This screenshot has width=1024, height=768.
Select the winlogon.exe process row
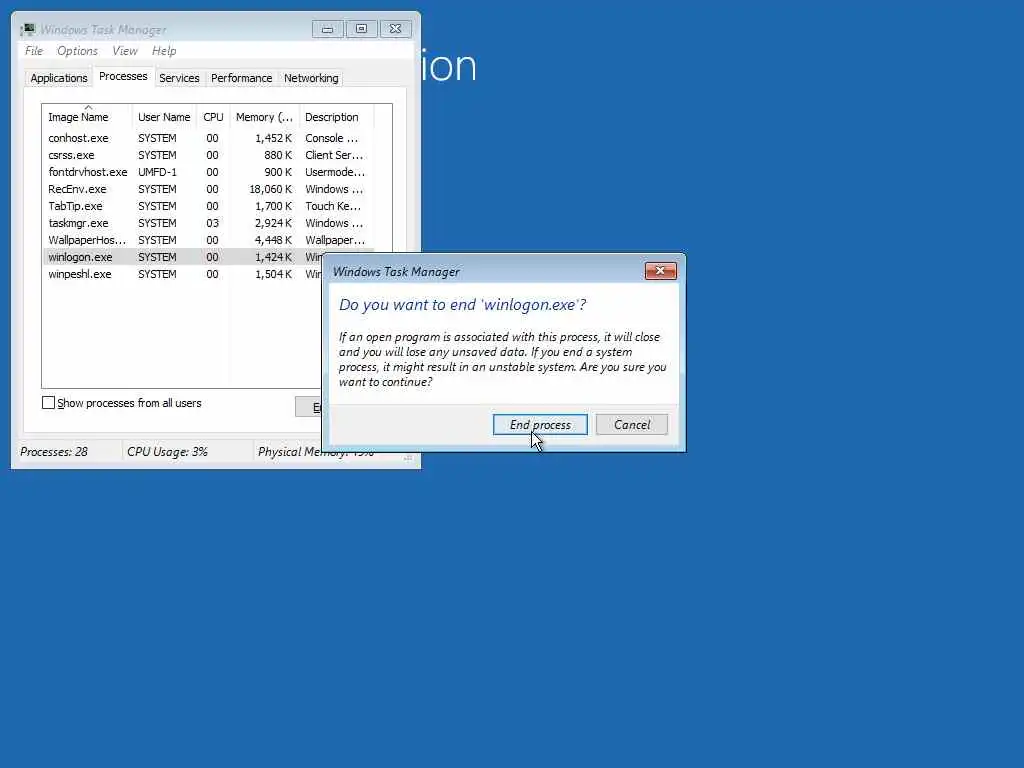pyautogui.click(x=183, y=257)
